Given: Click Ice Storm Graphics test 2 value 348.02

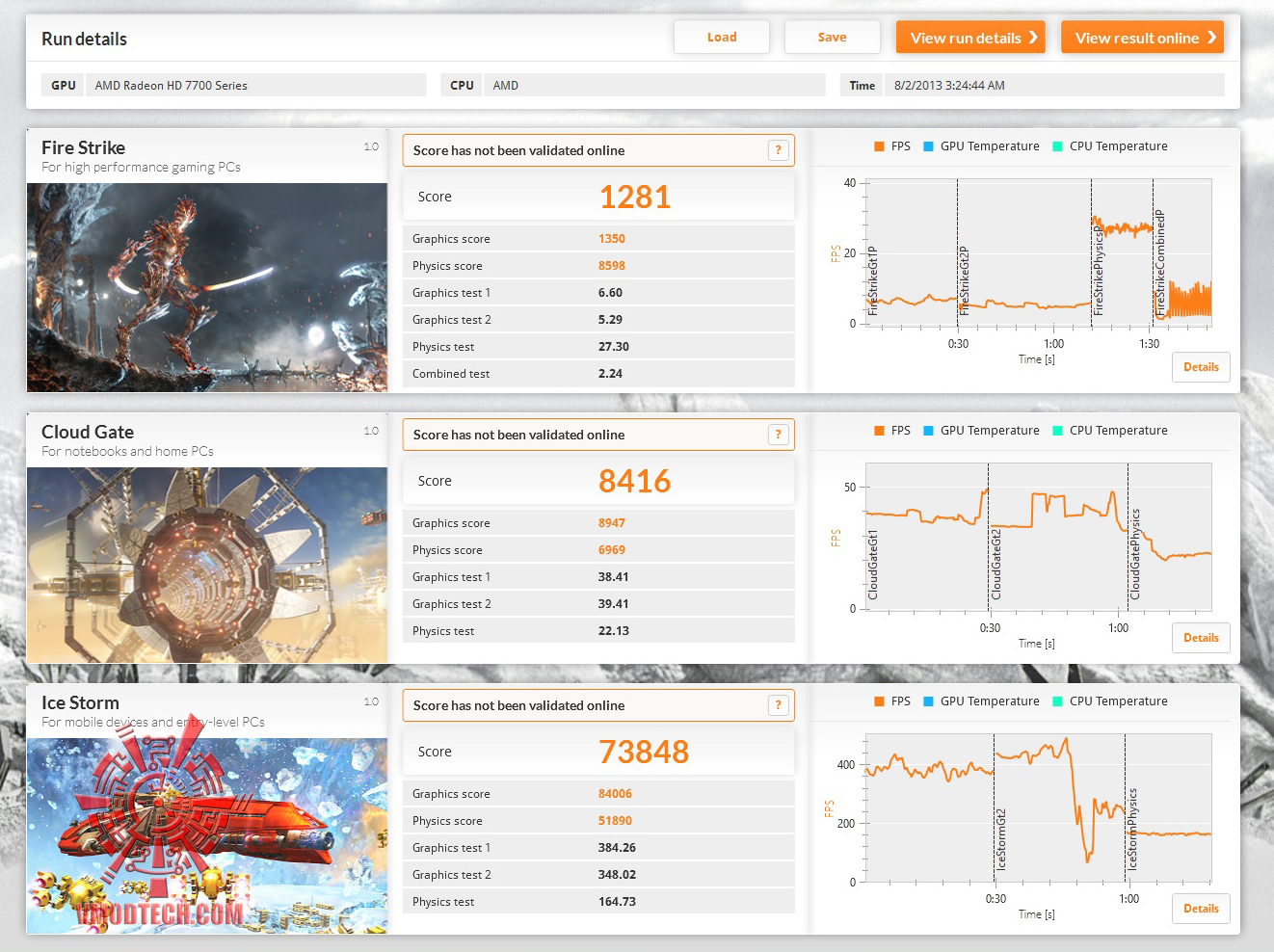Looking at the screenshot, I should [618, 875].
